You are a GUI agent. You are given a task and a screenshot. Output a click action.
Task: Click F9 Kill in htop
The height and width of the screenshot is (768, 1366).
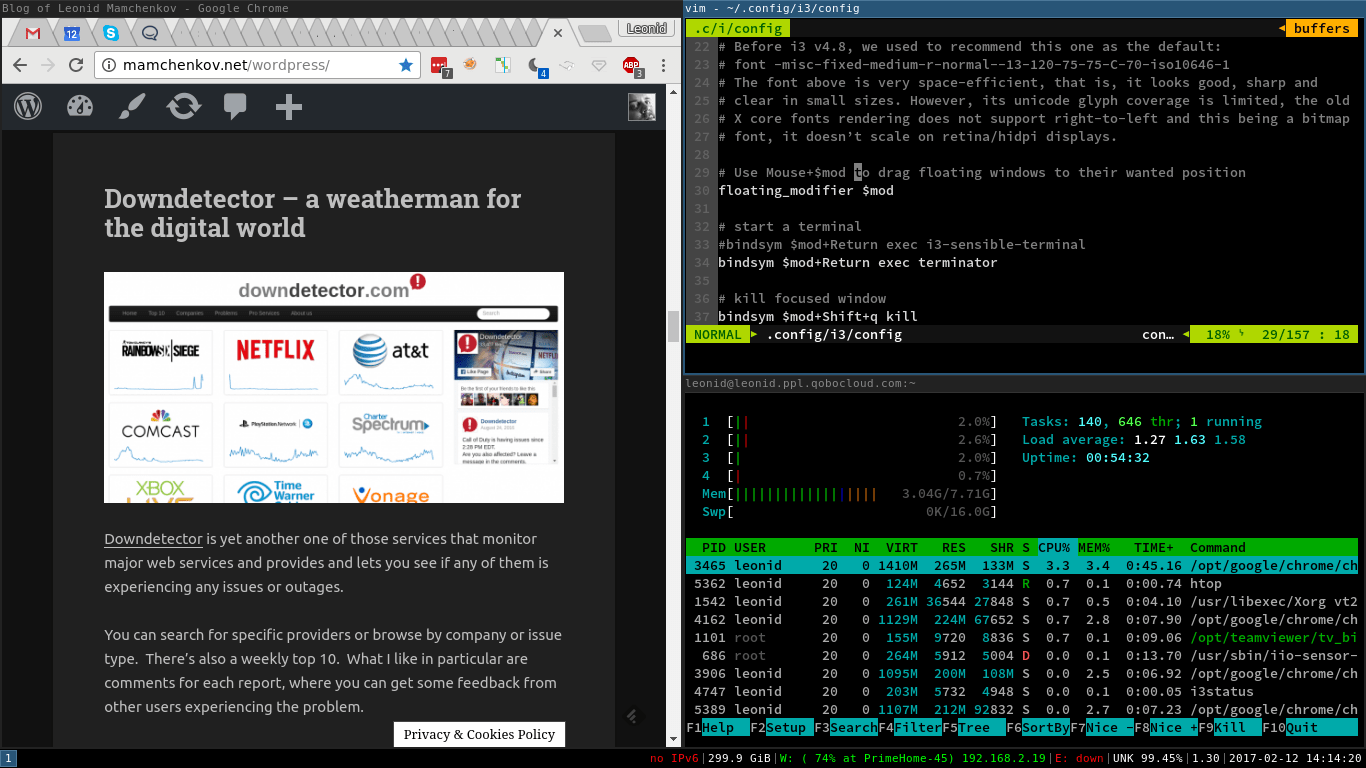1230,727
